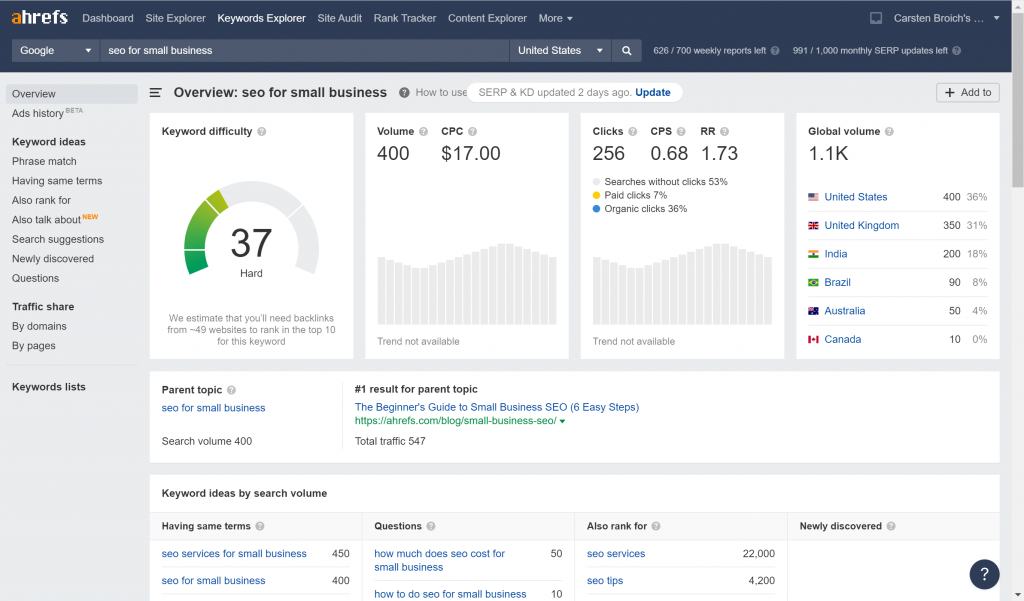Click help icon beside Newly discovered column
This screenshot has width=1024, height=601.
coord(891,526)
